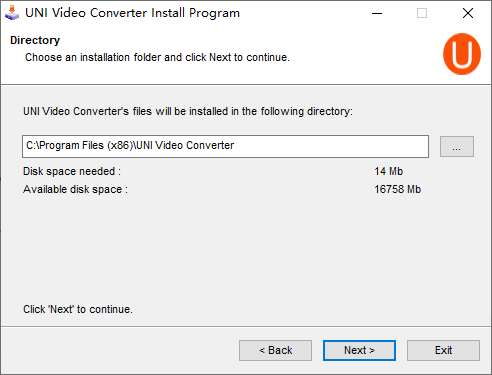
Task: Quit setup using the Exit button
Action: pos(443,350)
